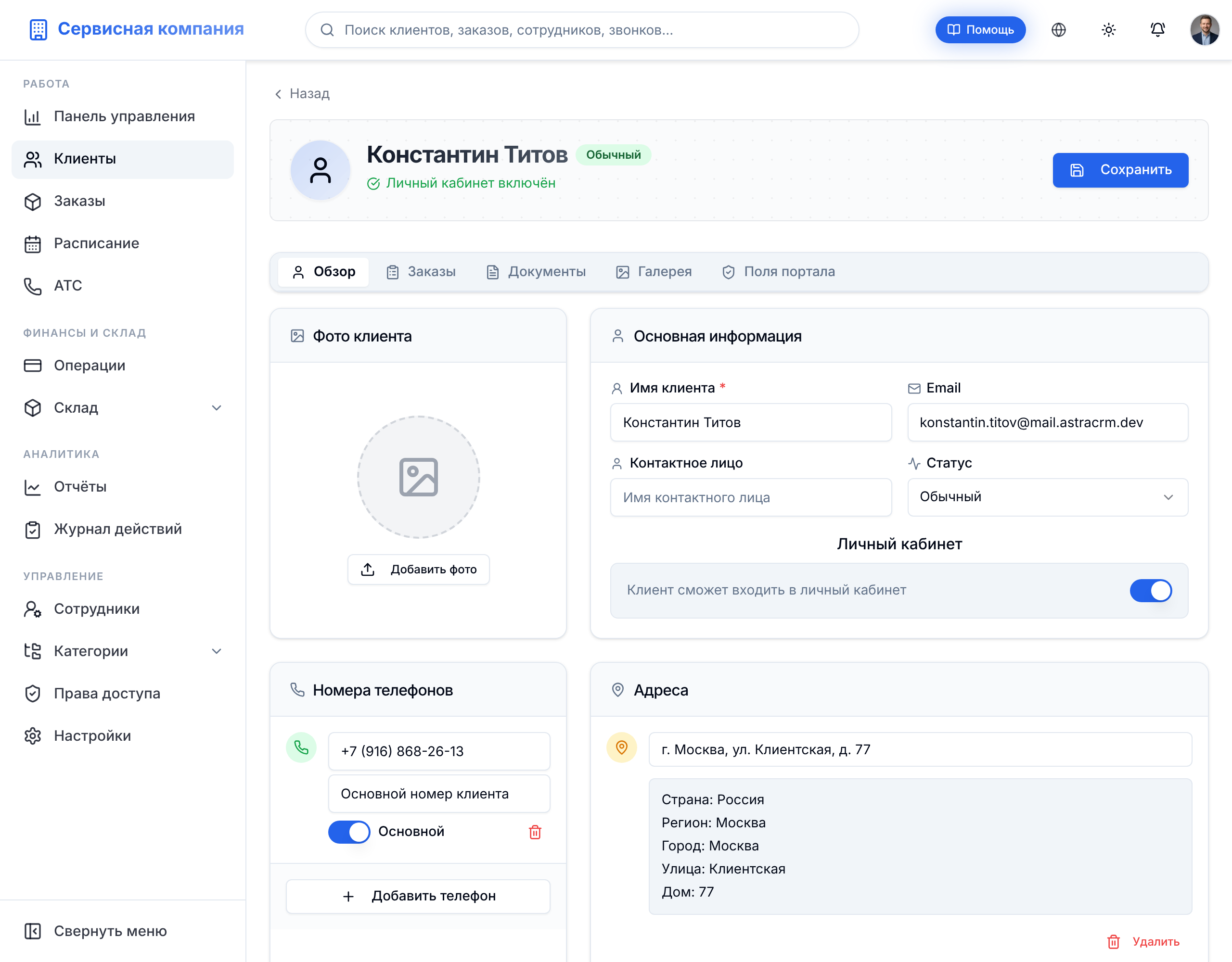
Task: Expand the Категории submenu chevron
Action: pyautogui.click(x=216, y=651)
